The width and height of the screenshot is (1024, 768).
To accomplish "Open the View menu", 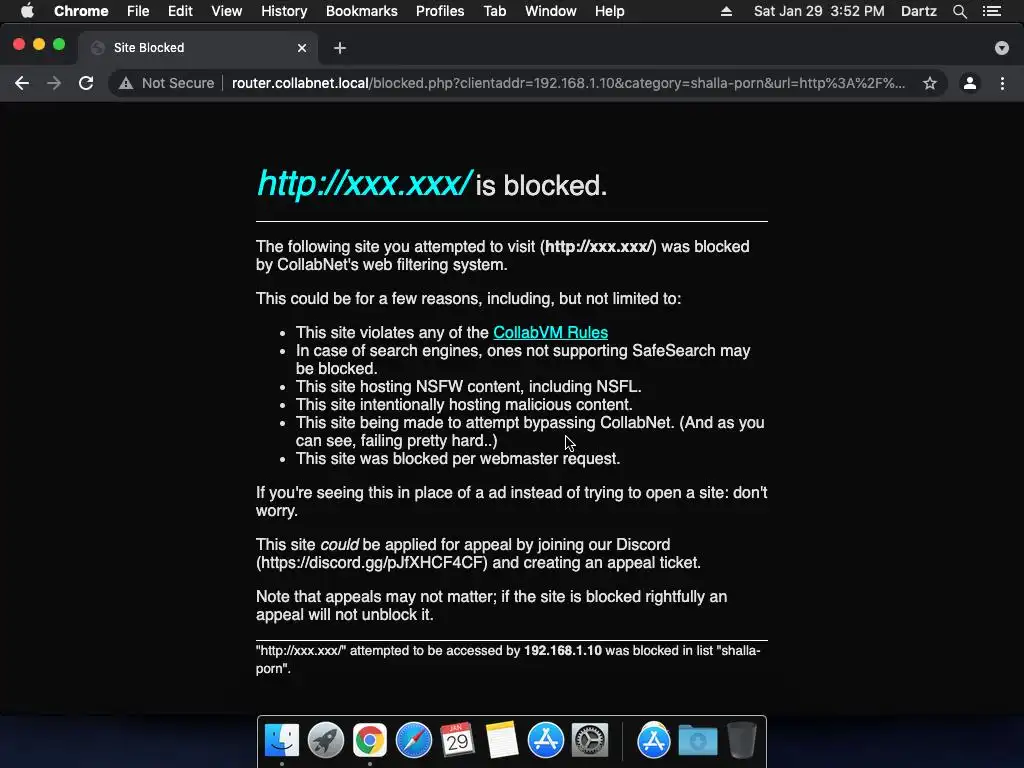I will 227,11.
